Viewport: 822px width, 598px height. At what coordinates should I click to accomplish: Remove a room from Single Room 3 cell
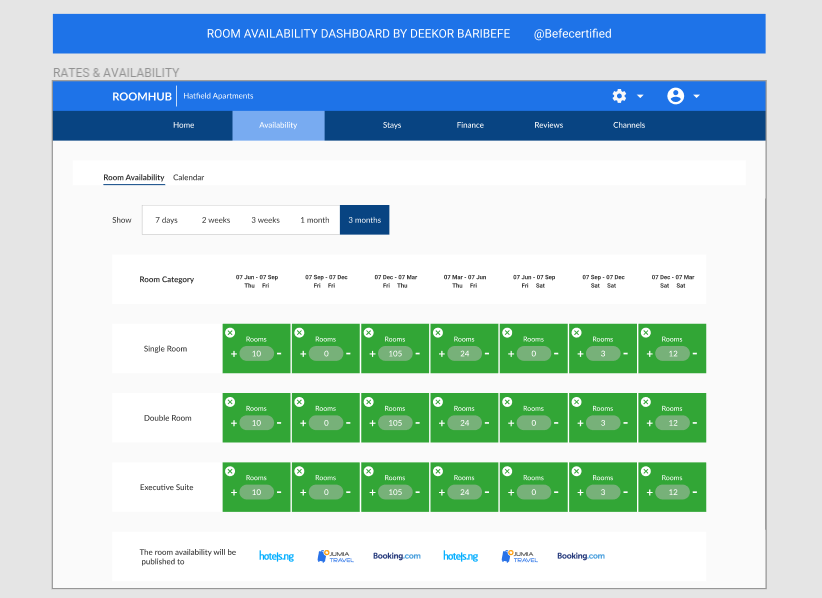625,354
